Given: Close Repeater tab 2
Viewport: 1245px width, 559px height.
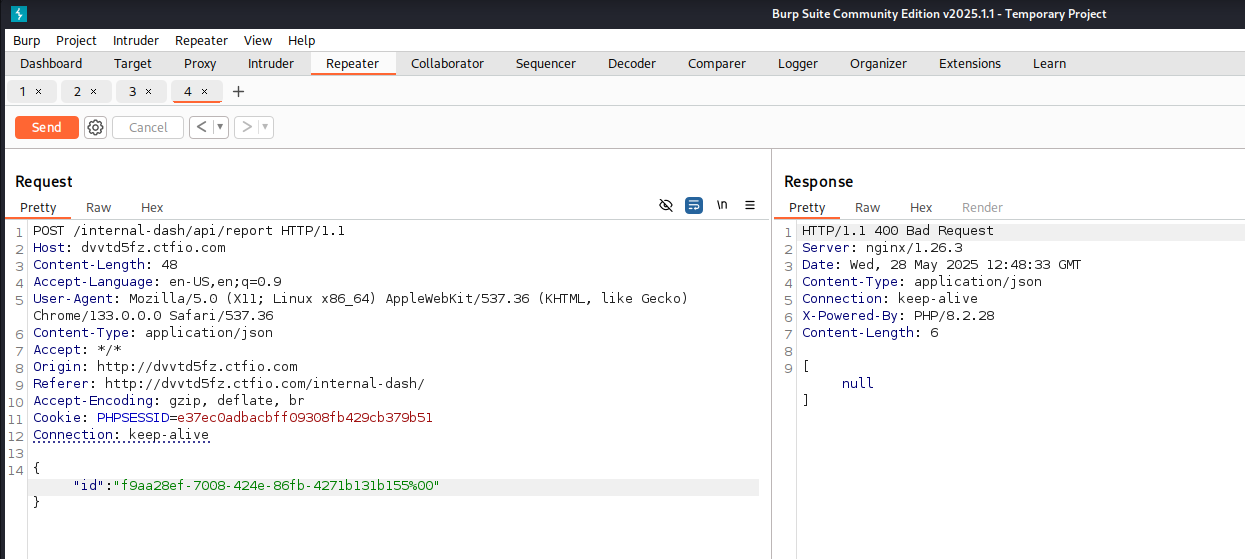Looking at the screenshot, I should click(x=94, y=91).
